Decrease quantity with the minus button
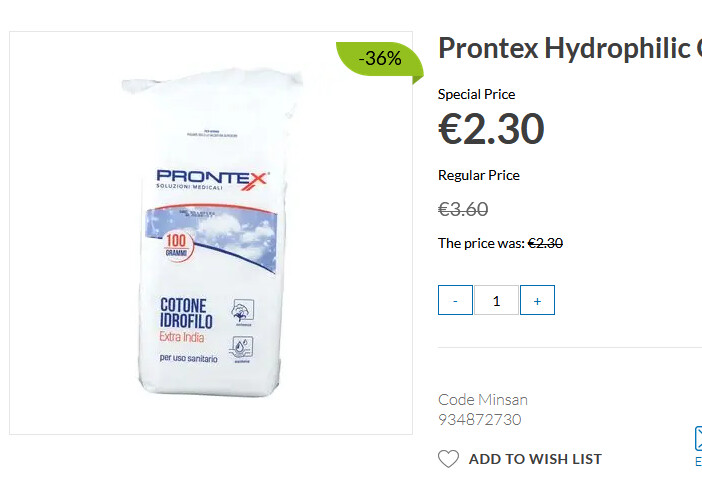 pos(455,300)
